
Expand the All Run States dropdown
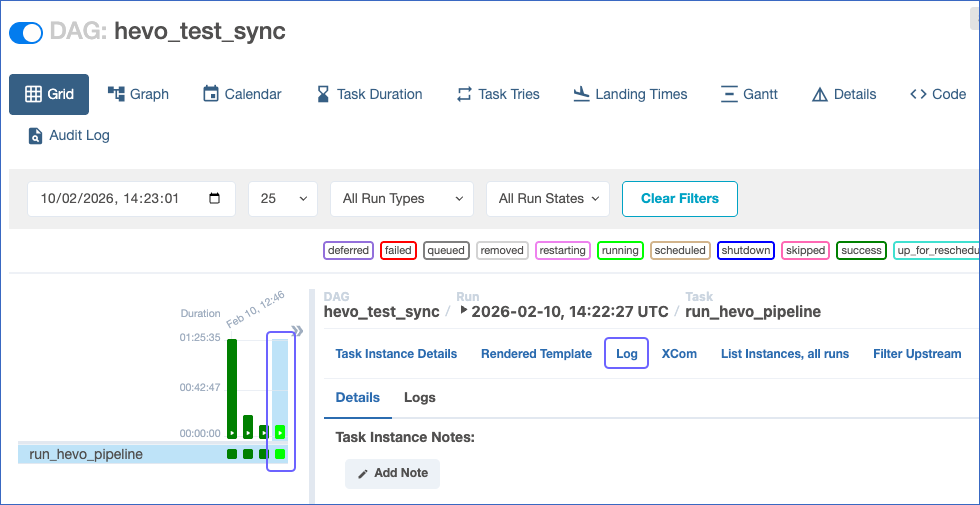pos(548,199)
